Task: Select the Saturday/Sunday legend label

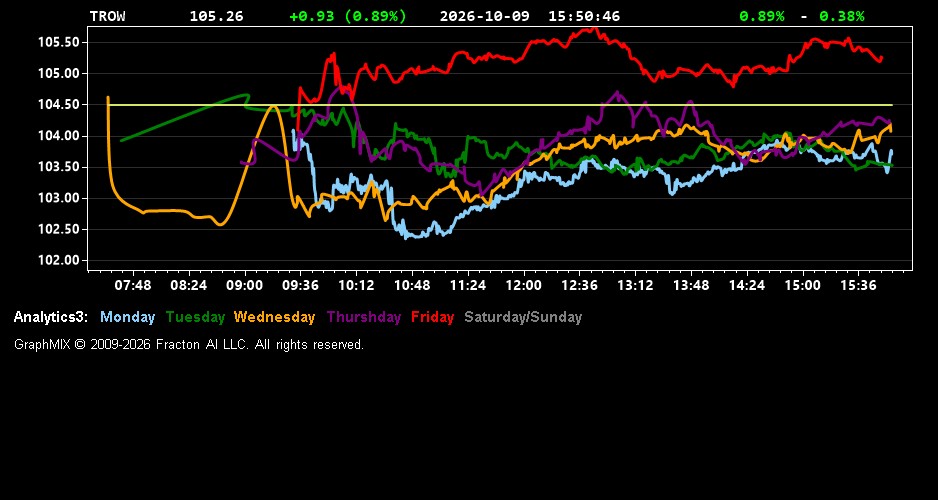Action: [x=523, y=318]
